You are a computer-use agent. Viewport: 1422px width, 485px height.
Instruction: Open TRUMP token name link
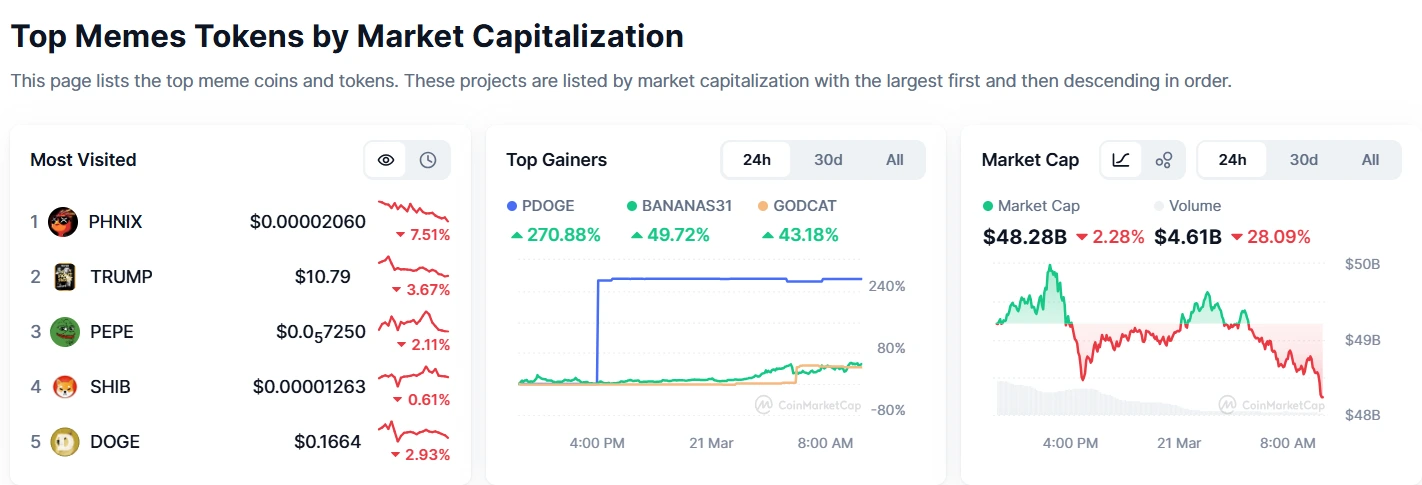pyautogui.click(x=121, y=277)
